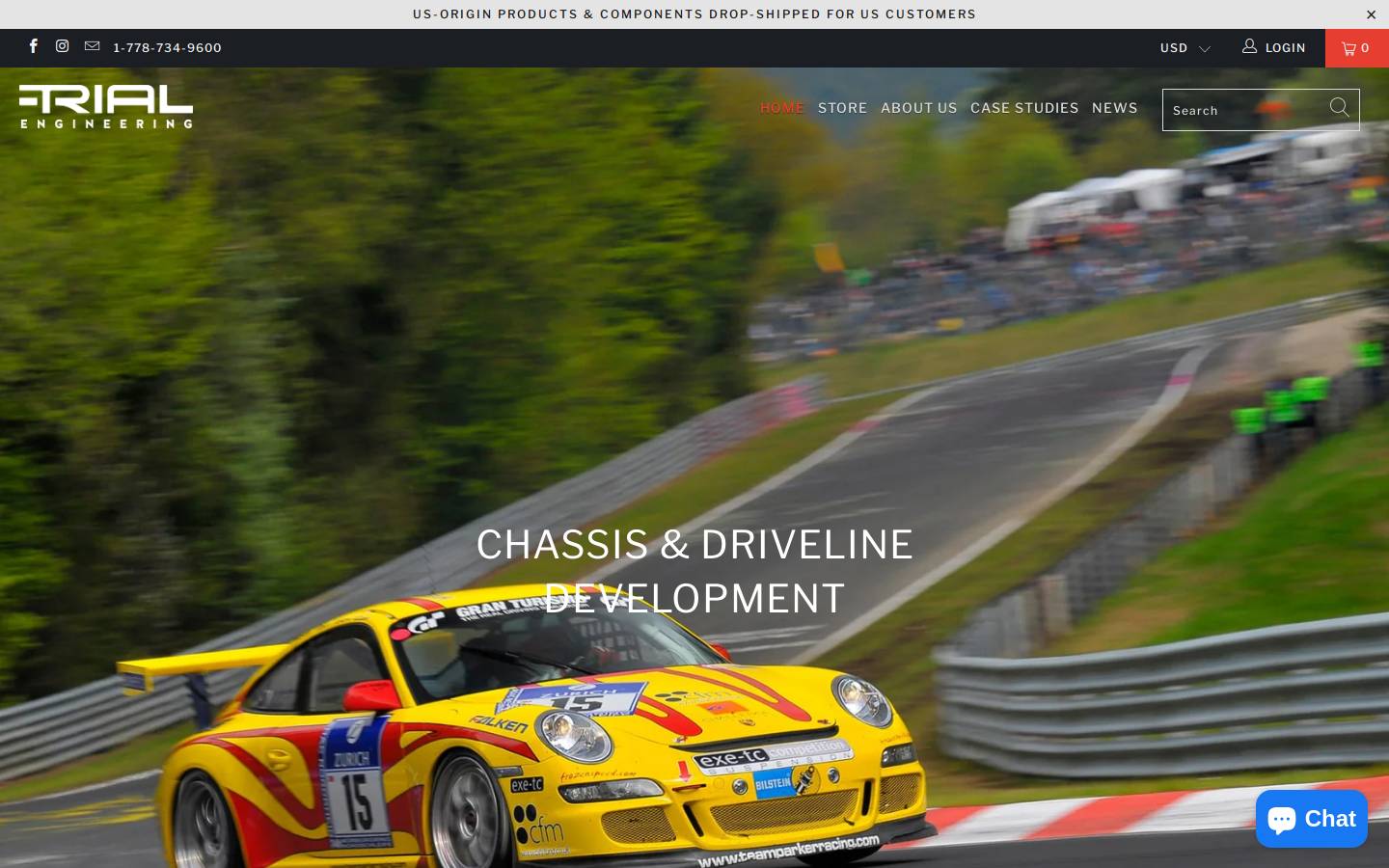
Task: Click the LOGIN link
Action: pyautogui.click(x=1273, y=47)
